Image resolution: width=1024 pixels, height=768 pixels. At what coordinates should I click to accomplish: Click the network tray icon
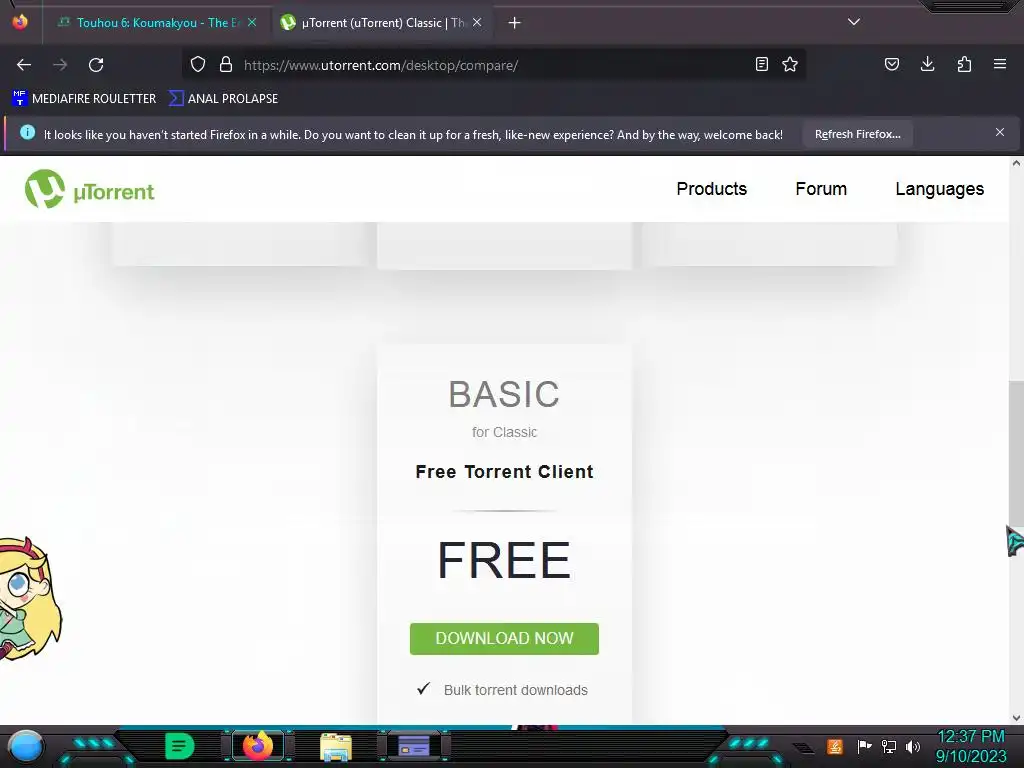[888, 746]
